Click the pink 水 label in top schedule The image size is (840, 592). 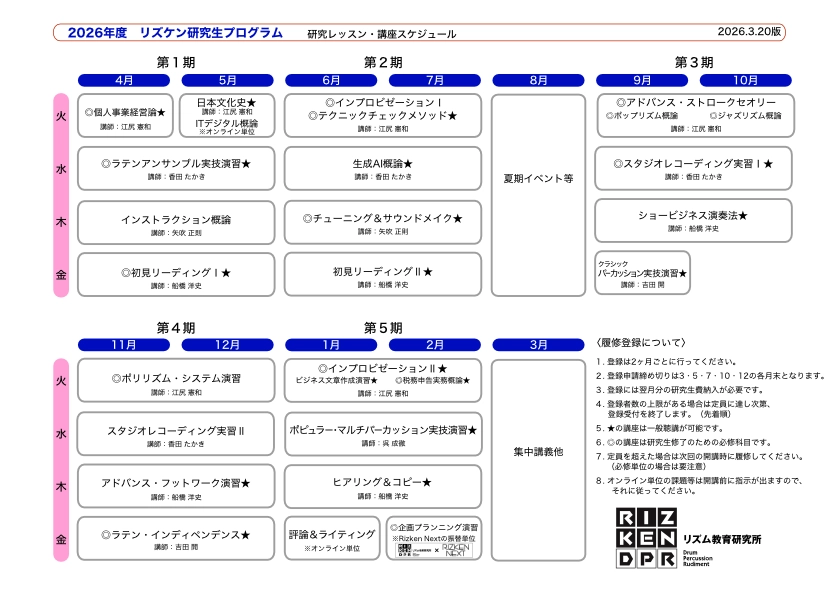(61, 169)
